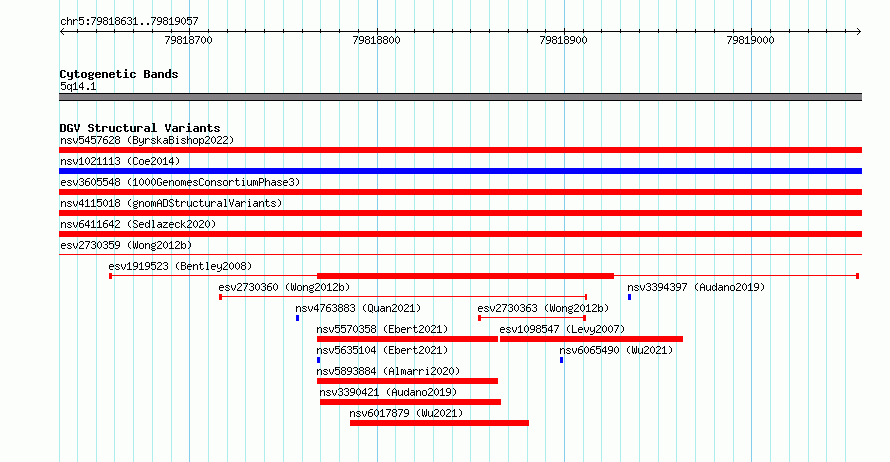The height and width of the screenshot is (462, 890).
Task: Select the red bar of nsv5893884
Action: pos(408,381)
